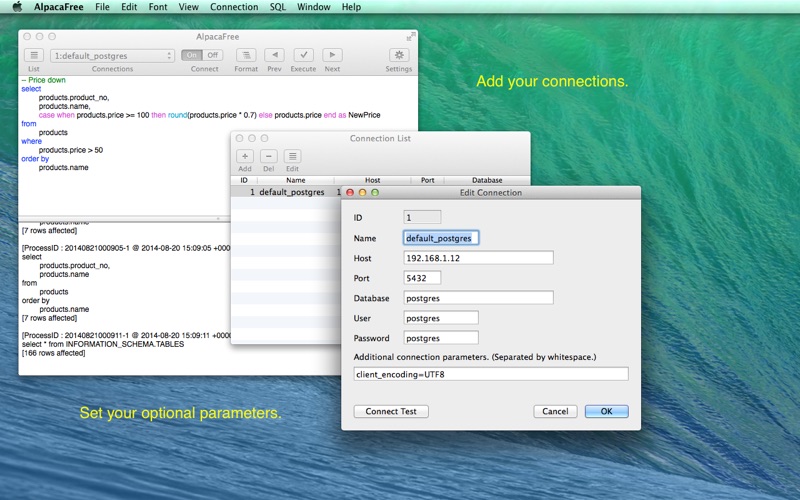Zoom Edit Connection with green button
800x500 pixels.
tap(375, 192)
